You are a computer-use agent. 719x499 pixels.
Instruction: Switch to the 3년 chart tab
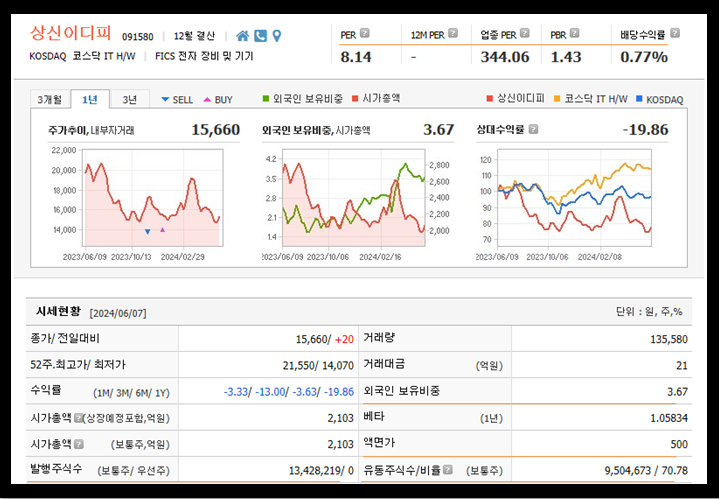(x=130, y=99)
